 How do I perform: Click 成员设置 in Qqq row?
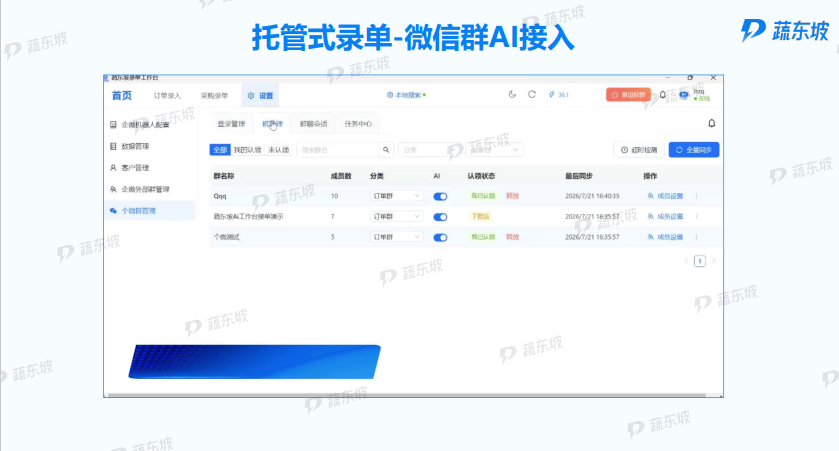pos(666,196)
